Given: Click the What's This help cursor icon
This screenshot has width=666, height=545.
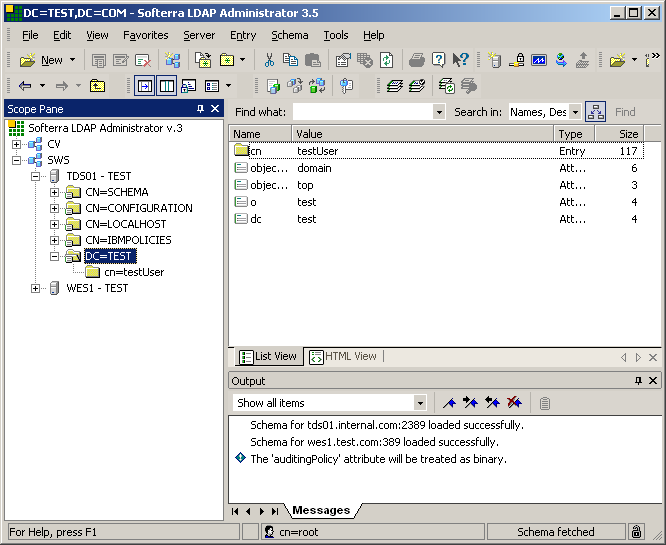Looking at the screenshot, I should tap(460, 60).
